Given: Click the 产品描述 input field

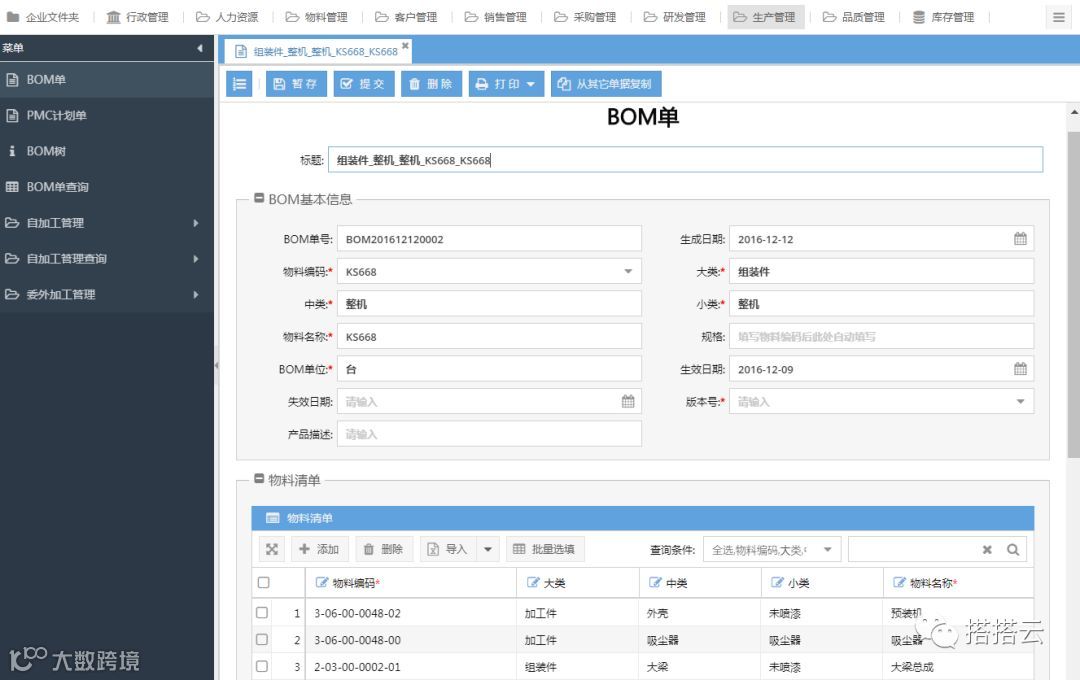Looking at the screenshot, I should (x=489, y=434).
